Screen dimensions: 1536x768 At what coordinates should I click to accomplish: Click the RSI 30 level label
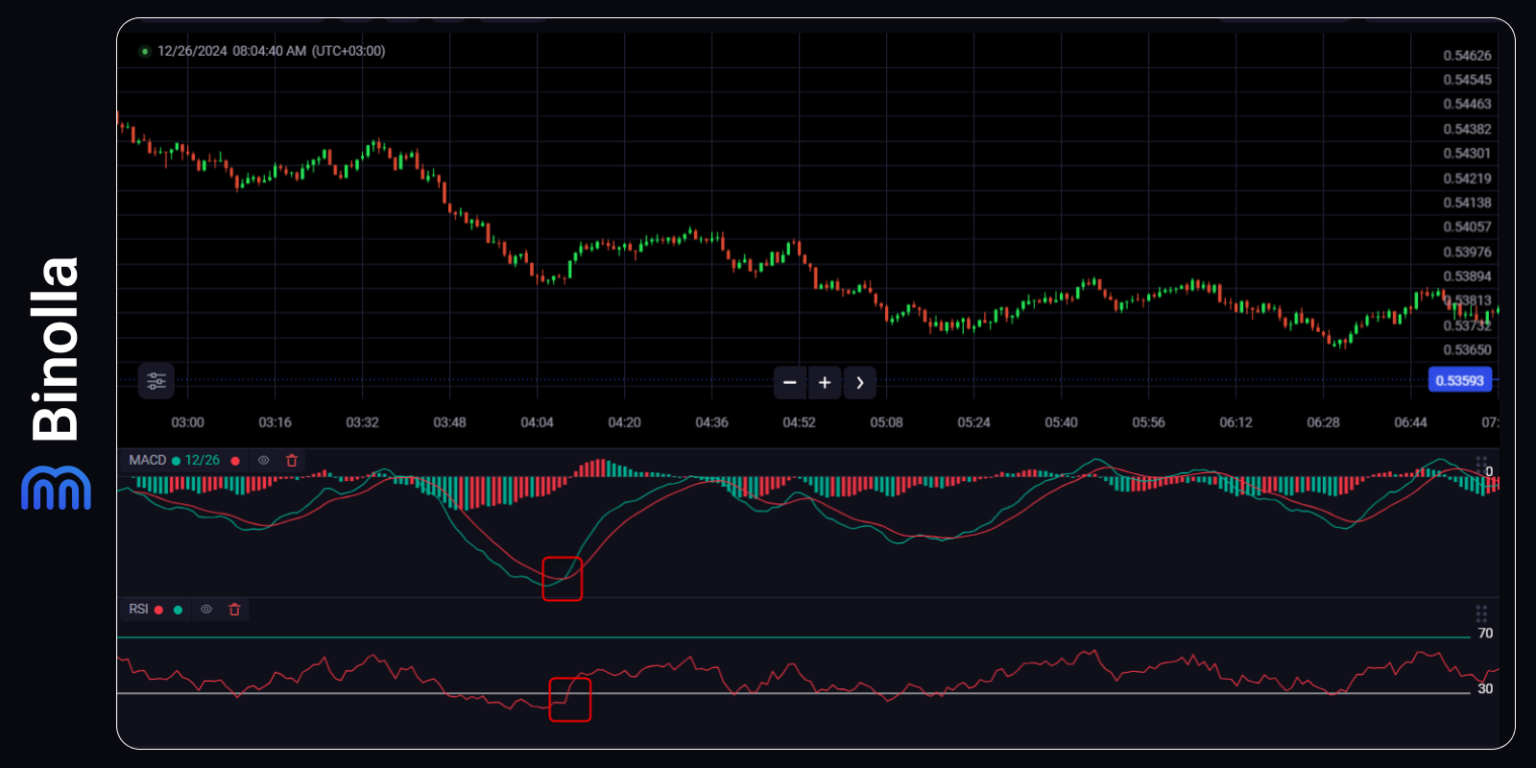click(1485, 688)
